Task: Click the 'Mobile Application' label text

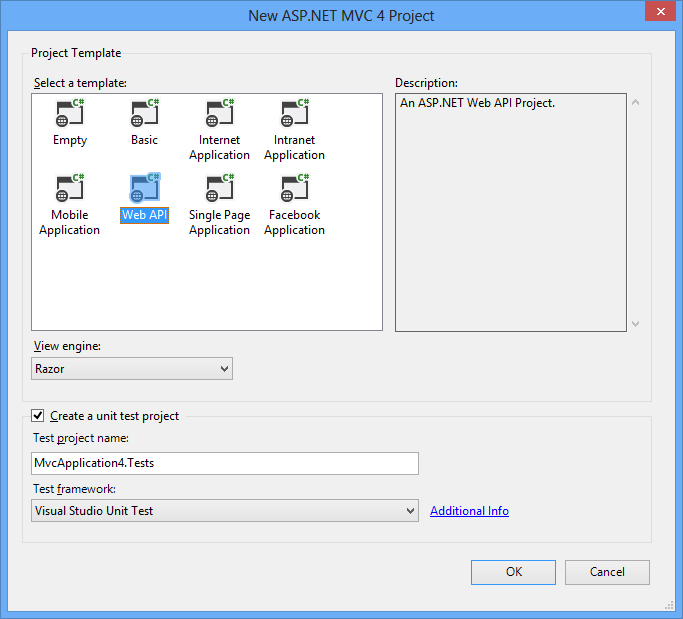Action: coord(70,222)
